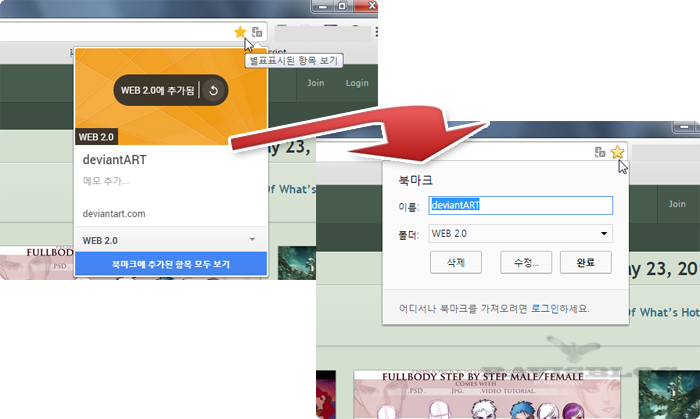Click the translate icon in left window address bar

click(257, 32)
